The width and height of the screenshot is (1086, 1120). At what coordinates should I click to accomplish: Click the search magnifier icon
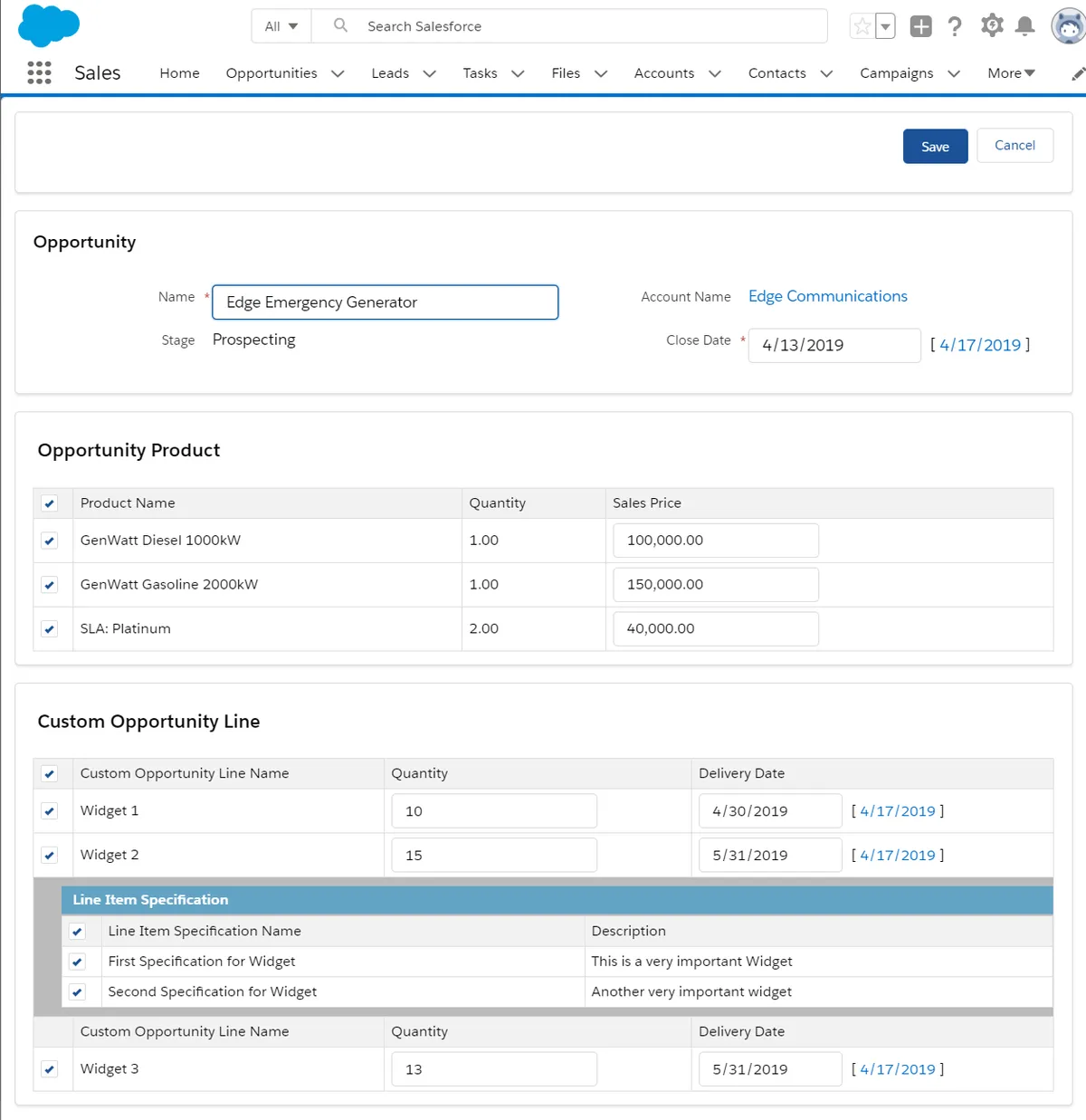[x=340, y=25]
